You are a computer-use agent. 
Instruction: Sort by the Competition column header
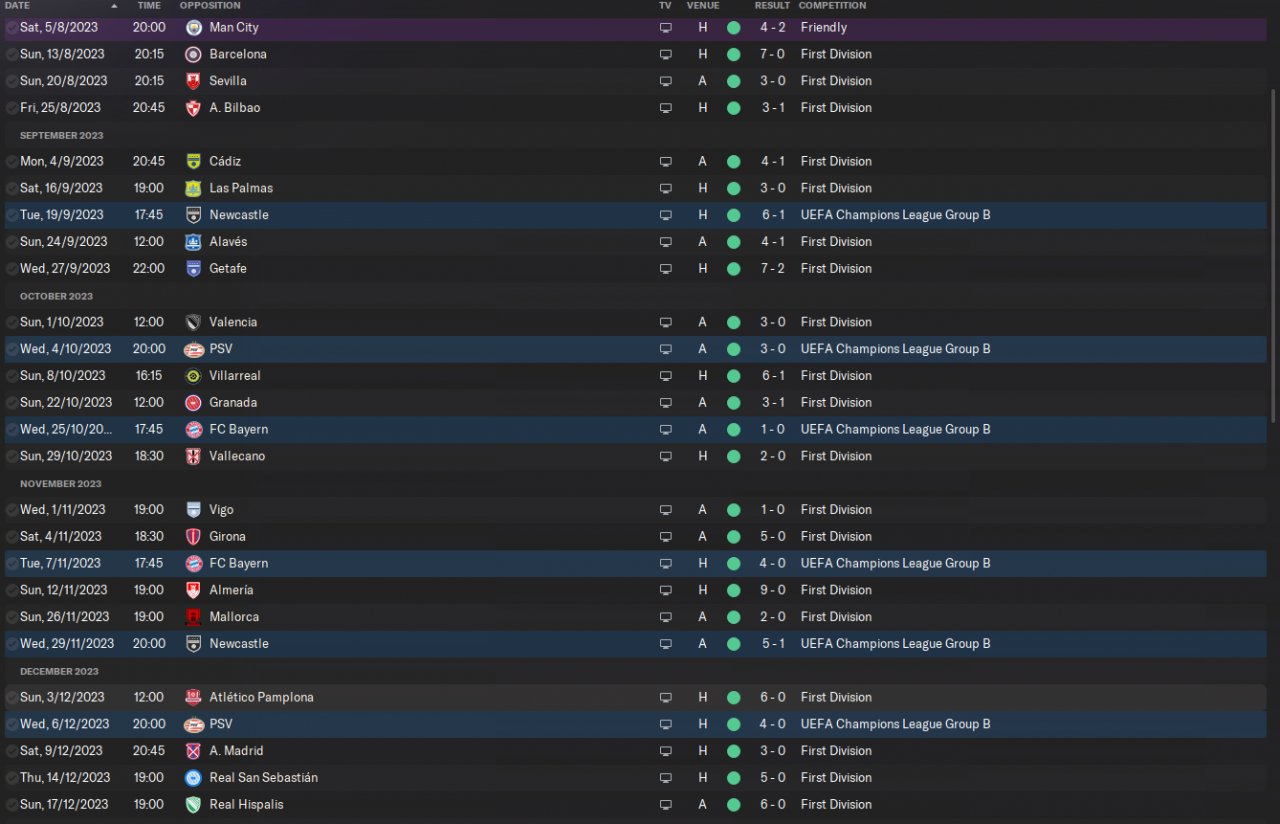click(x=832, y=6)
